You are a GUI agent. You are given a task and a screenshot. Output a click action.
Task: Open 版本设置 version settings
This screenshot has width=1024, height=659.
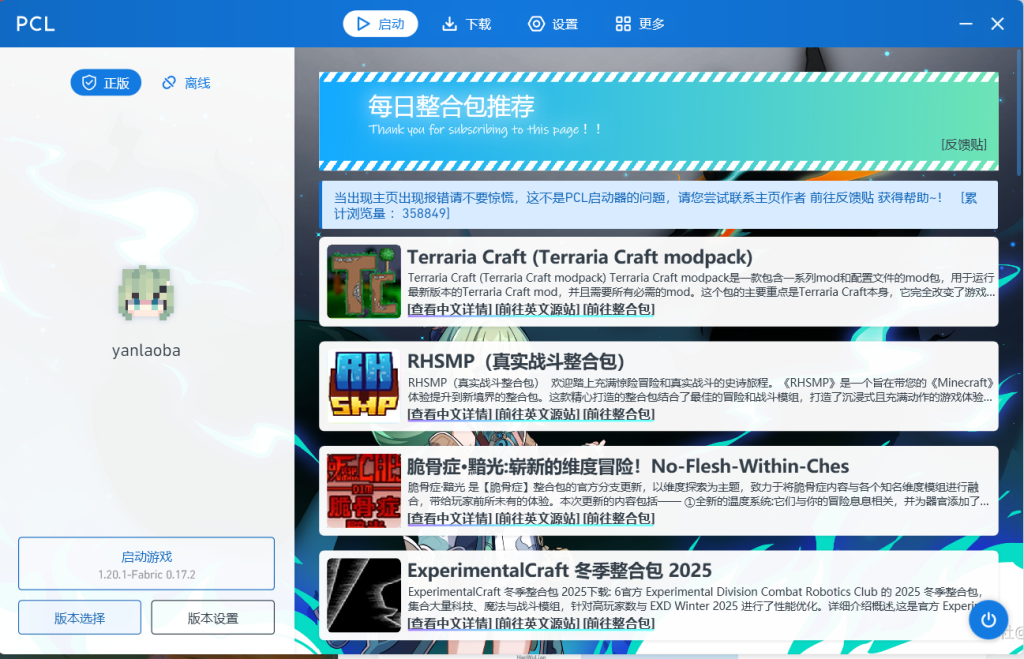point(213,618)
